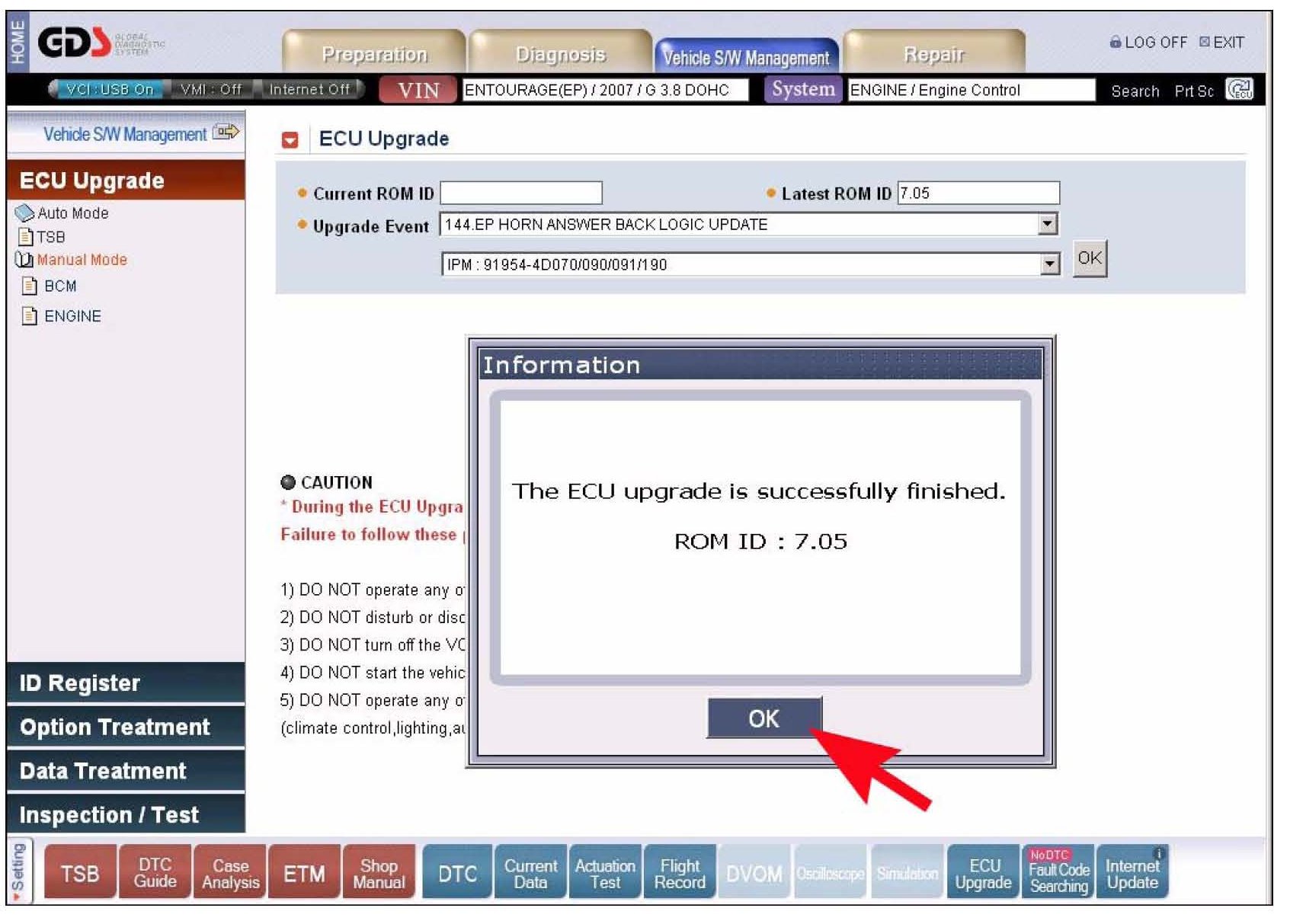The width and height of the screenshot is (1290, 924).
Task: Switch to the Repair tab
Action: click(x=933, y=54)
